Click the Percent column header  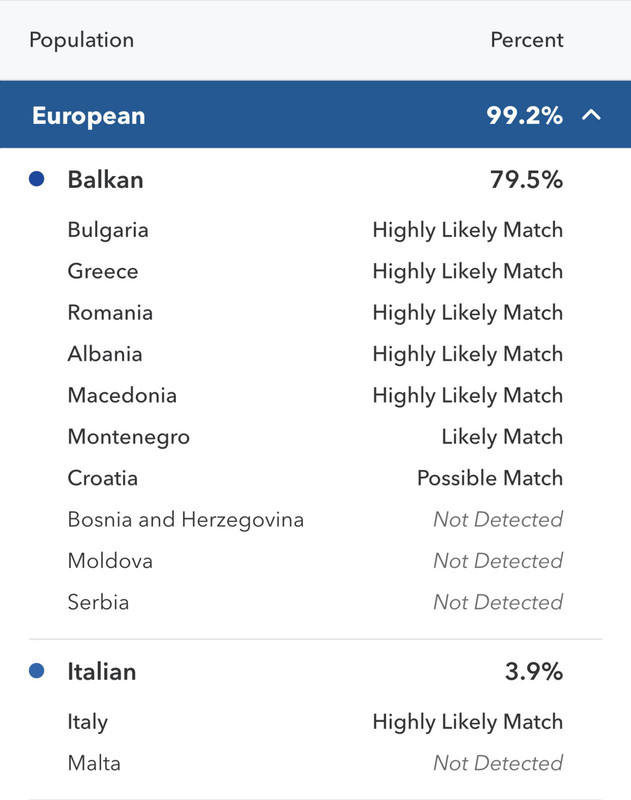coord(527,40)
